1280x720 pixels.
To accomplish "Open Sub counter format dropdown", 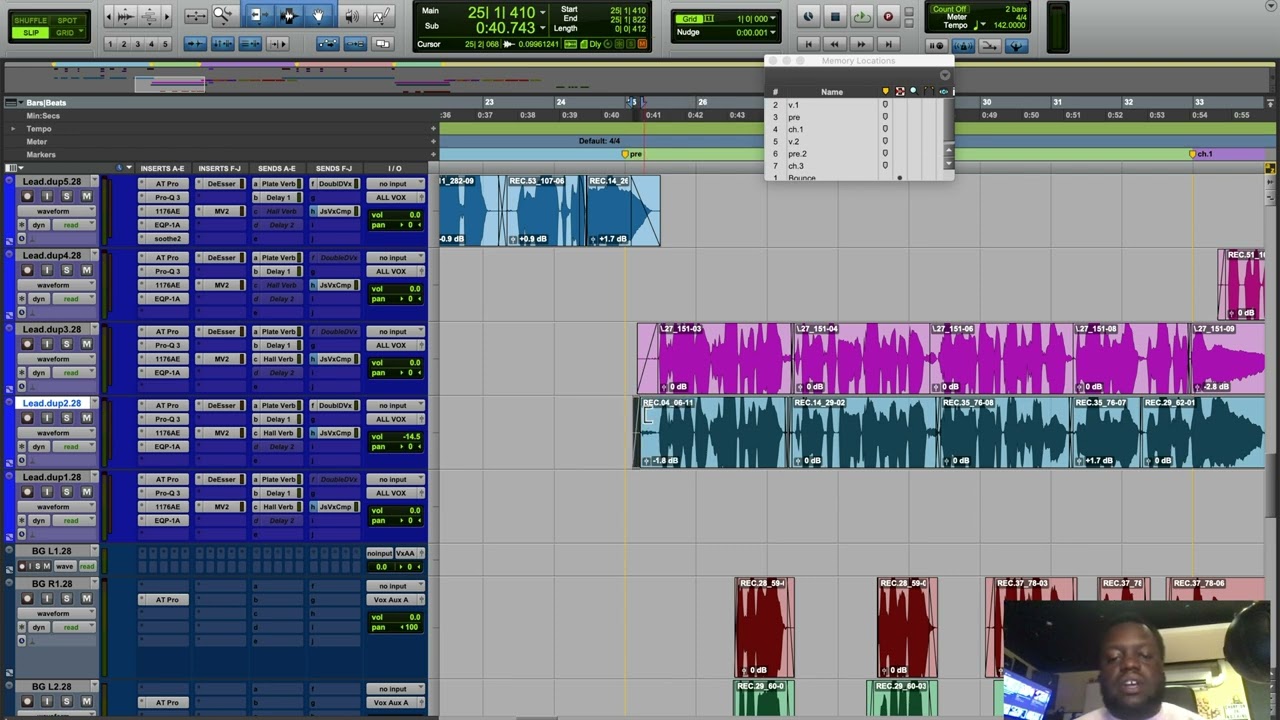I will click(543, 27).
